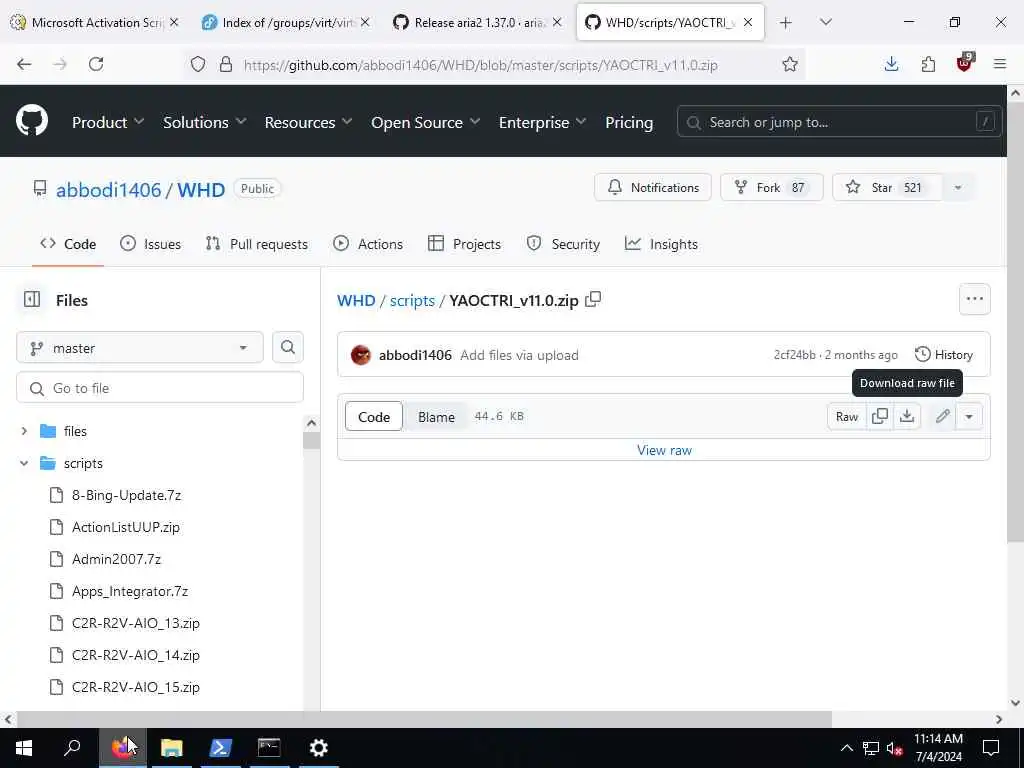Click the Notifications button
The height and width of the screenshot is (768, 1024).
(652, 187)
